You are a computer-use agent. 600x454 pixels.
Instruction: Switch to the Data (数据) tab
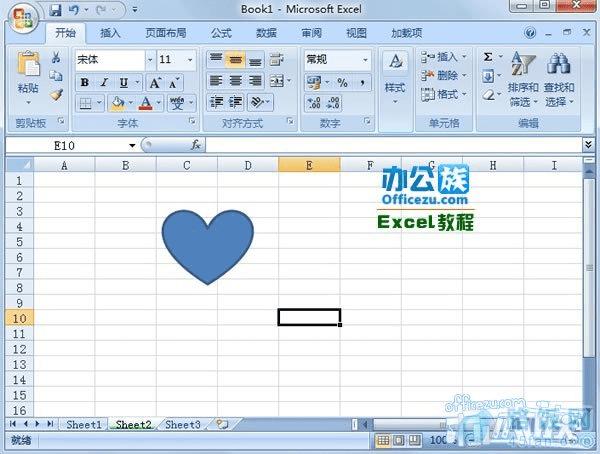click(x=266, y=33)
